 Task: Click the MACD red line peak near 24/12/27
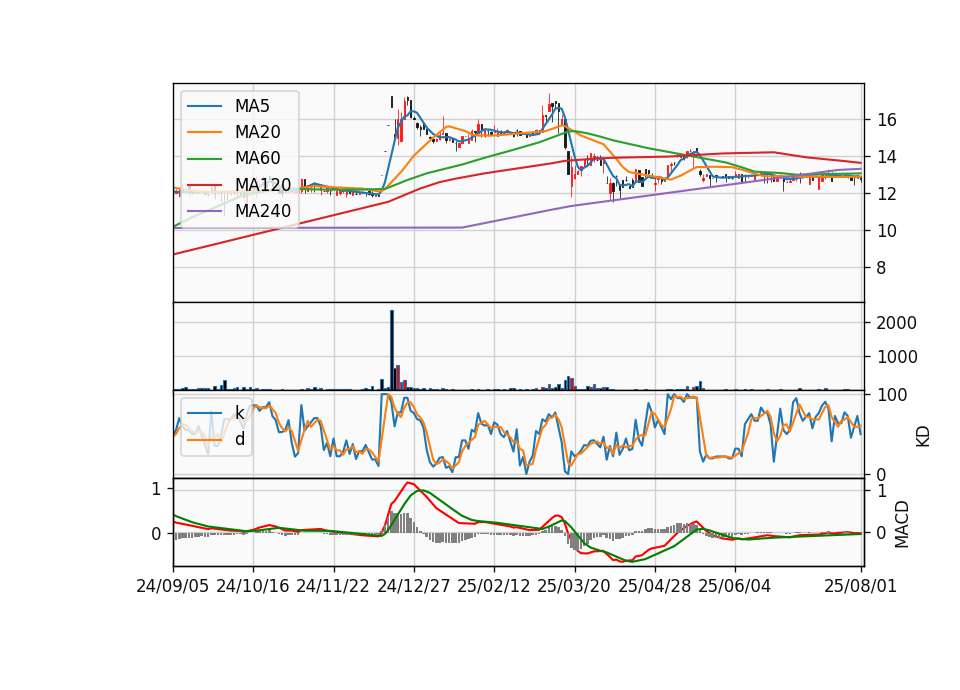(409, 483)
